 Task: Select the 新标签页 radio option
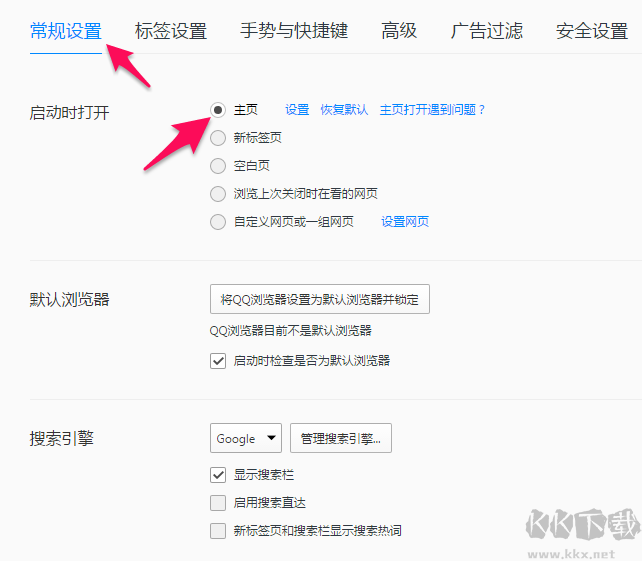click(218, 138)
